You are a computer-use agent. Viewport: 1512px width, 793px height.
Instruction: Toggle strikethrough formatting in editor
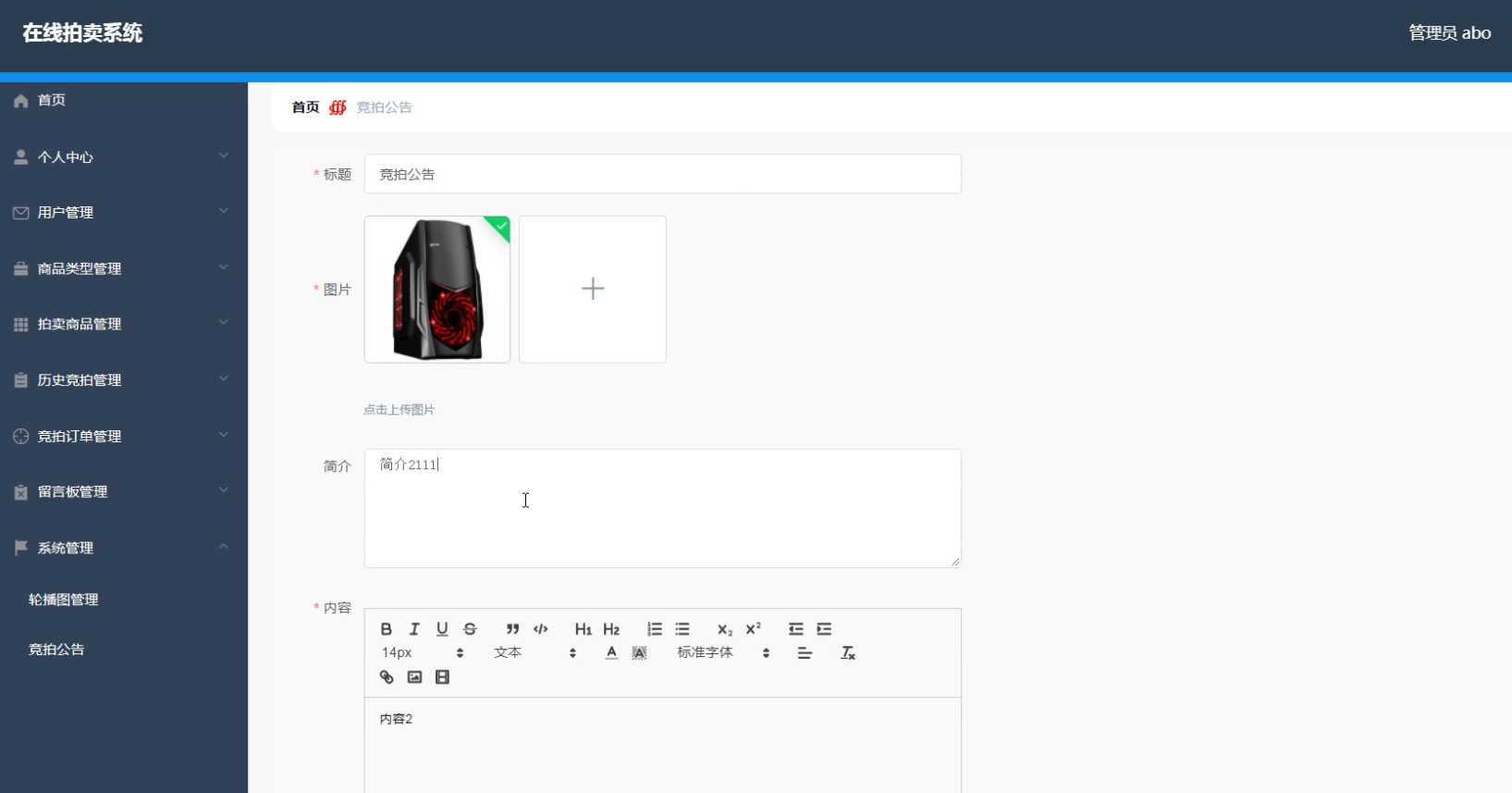tap(470, 629)
